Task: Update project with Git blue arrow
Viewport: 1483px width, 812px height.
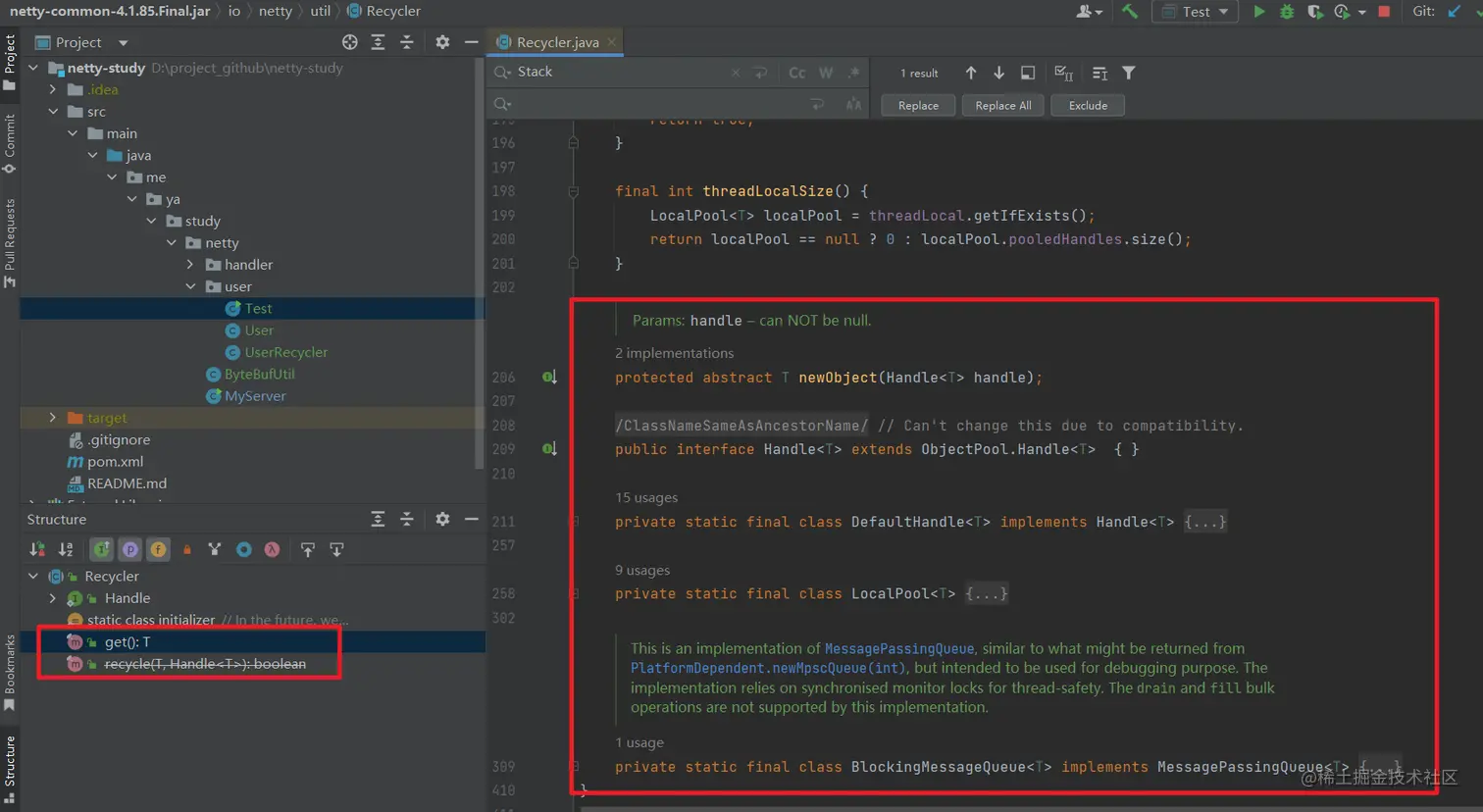Action: click(1455, 12)
